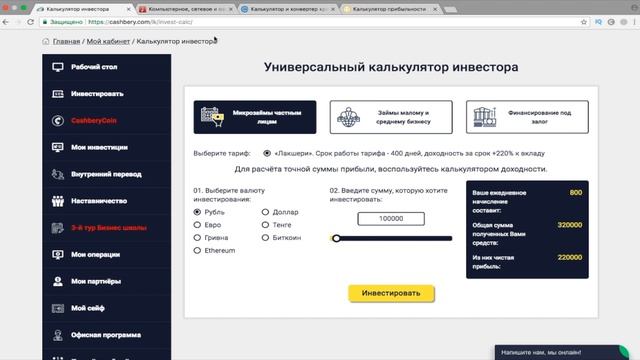Screen dimensions: 640x360
Task: Select Ethereum currency radio button
Action: point(197,251)
